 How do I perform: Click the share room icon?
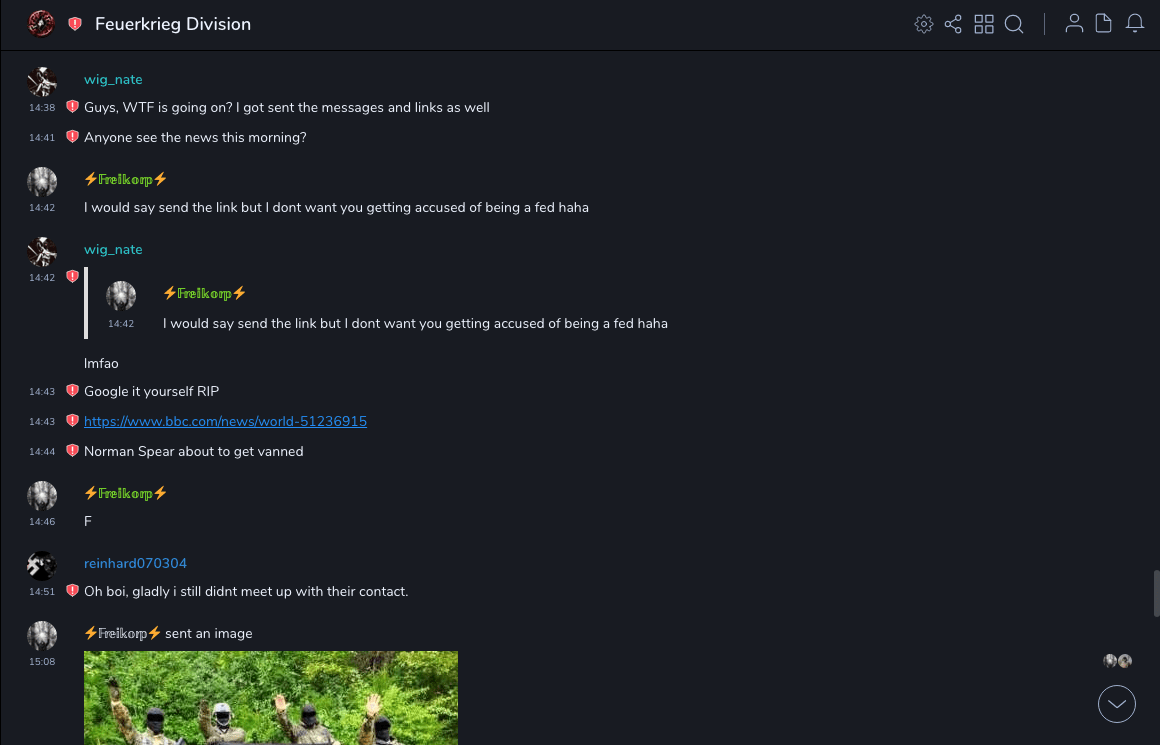953,24
